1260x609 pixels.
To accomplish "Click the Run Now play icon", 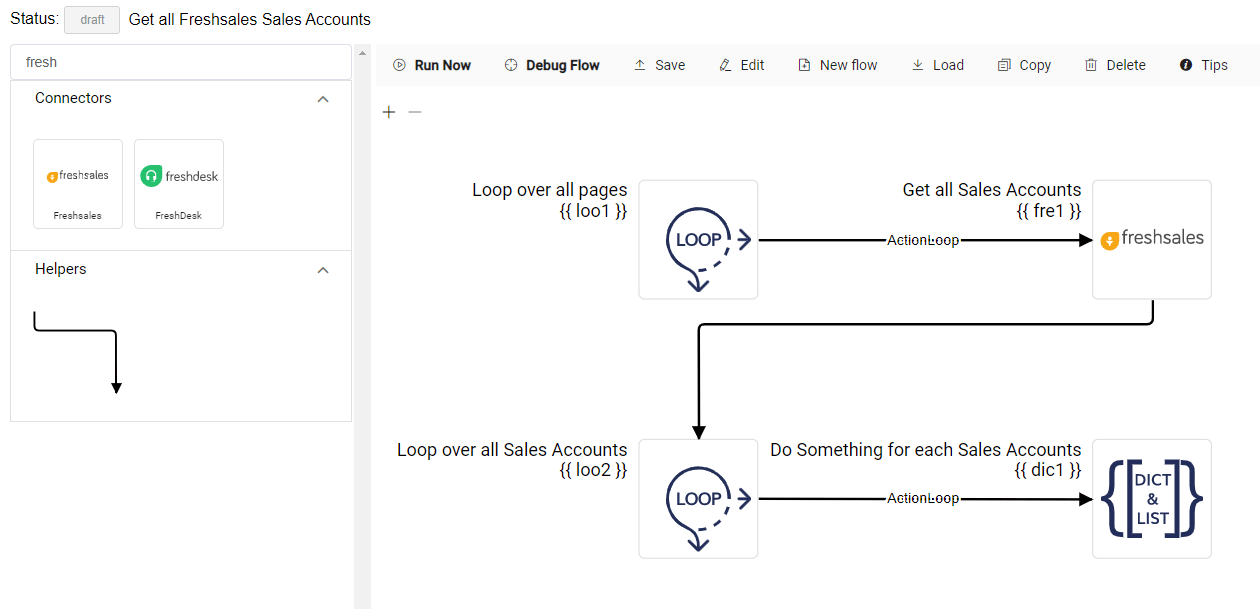I will pyautogui.click(x=399, y=65).
